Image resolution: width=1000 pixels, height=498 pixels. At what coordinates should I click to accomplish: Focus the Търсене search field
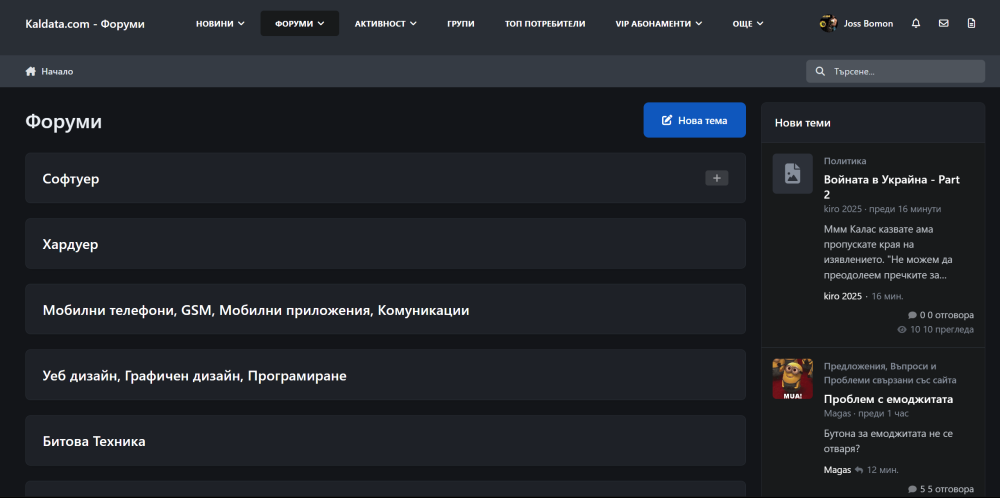895,71
